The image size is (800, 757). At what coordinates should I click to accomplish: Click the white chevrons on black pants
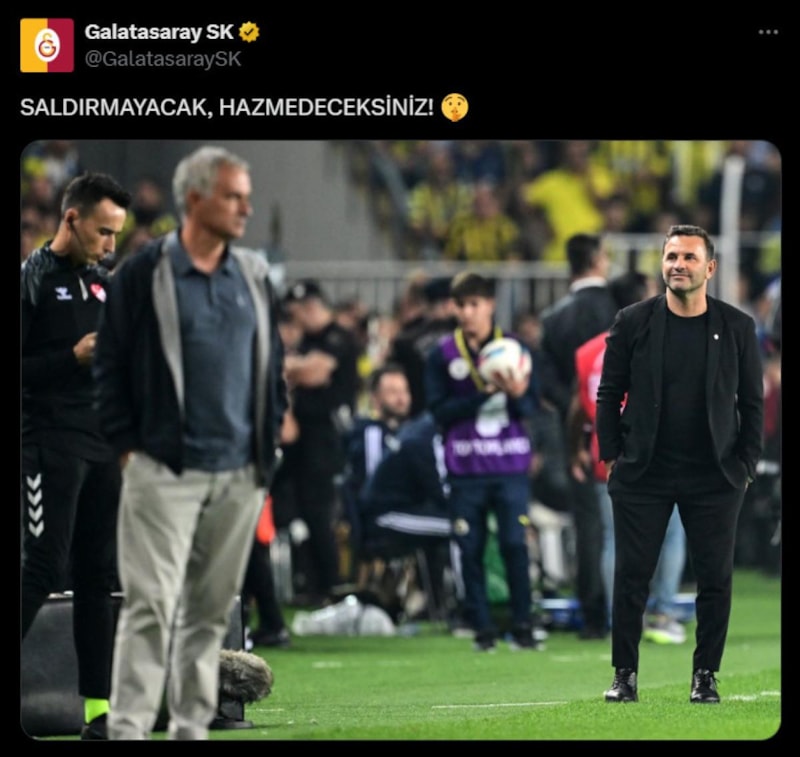pos(34,505)
